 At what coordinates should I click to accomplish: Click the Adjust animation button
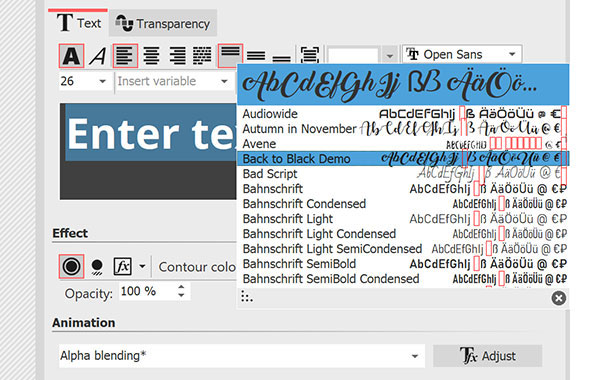[x=488, y=356]
